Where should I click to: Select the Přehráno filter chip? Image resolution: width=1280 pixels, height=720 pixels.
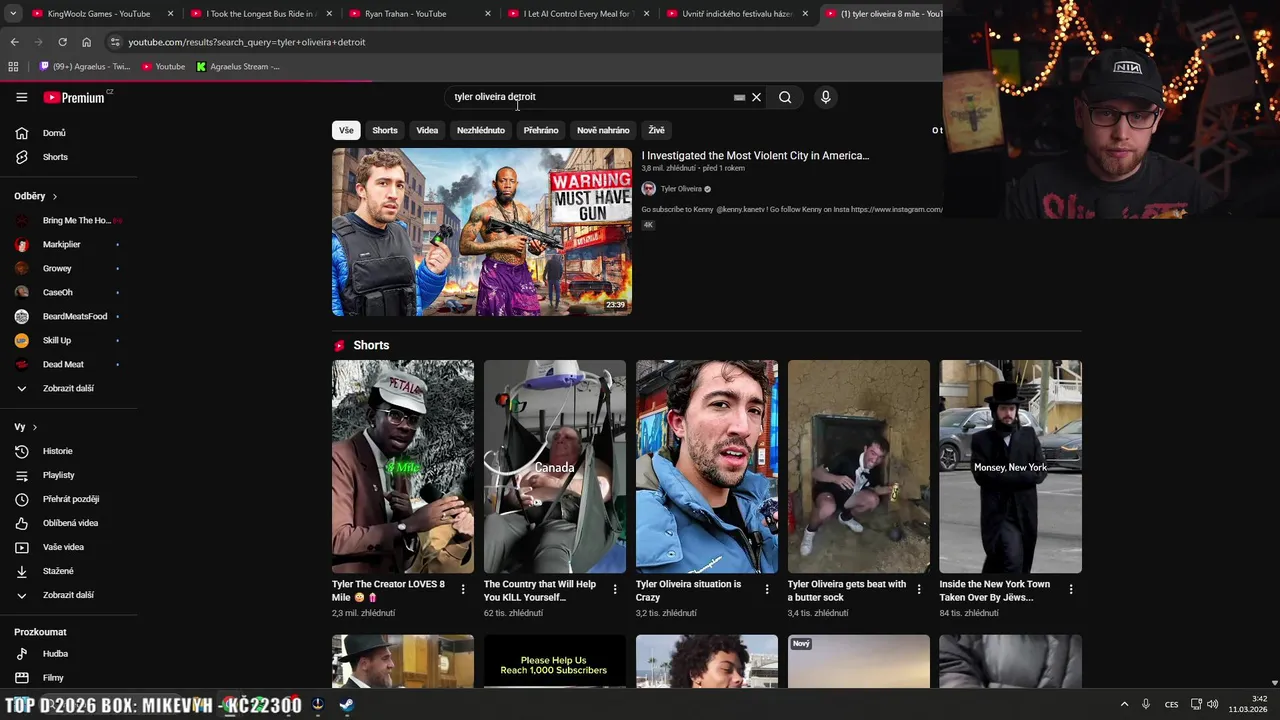(x=541, y=130)
